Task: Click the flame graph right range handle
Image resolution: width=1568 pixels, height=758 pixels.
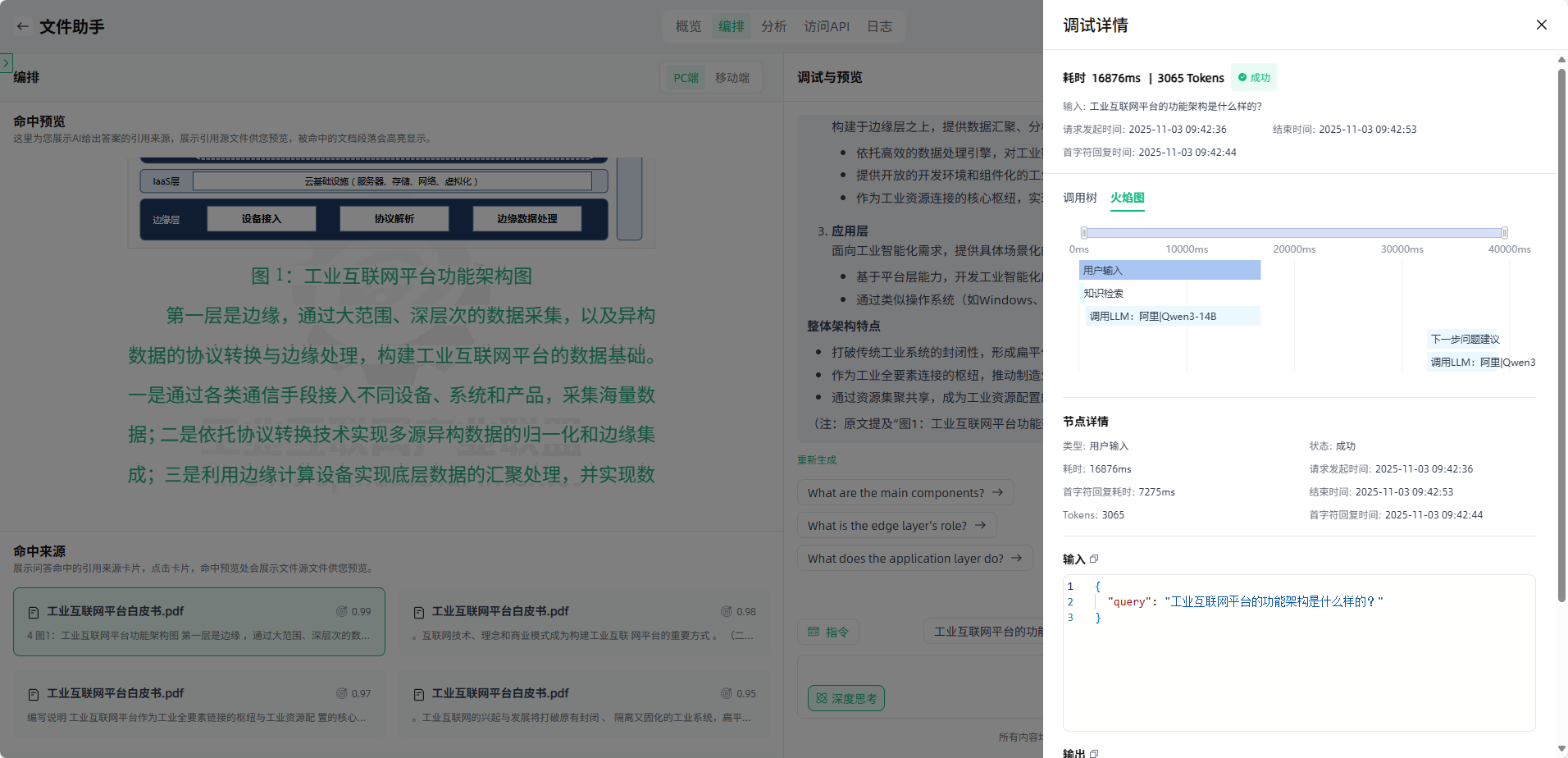Action: [1504, 233]
